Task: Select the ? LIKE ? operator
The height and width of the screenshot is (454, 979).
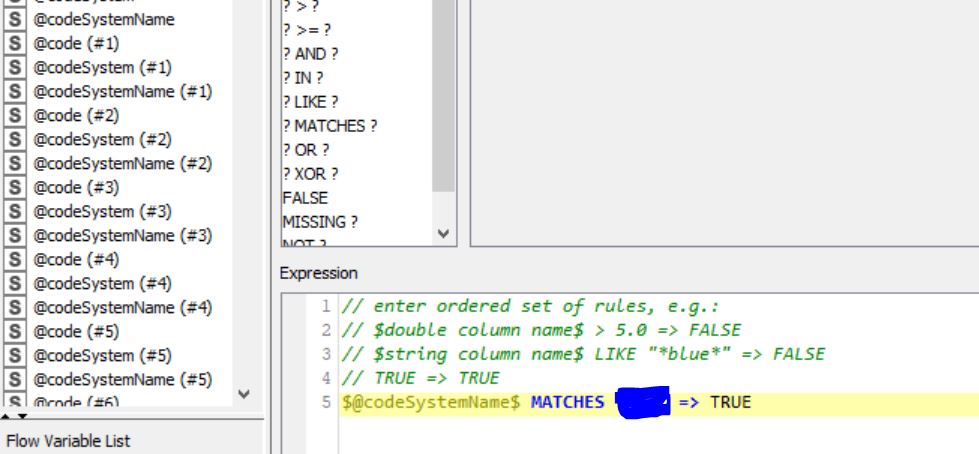Action: click(x=310, y=102)
